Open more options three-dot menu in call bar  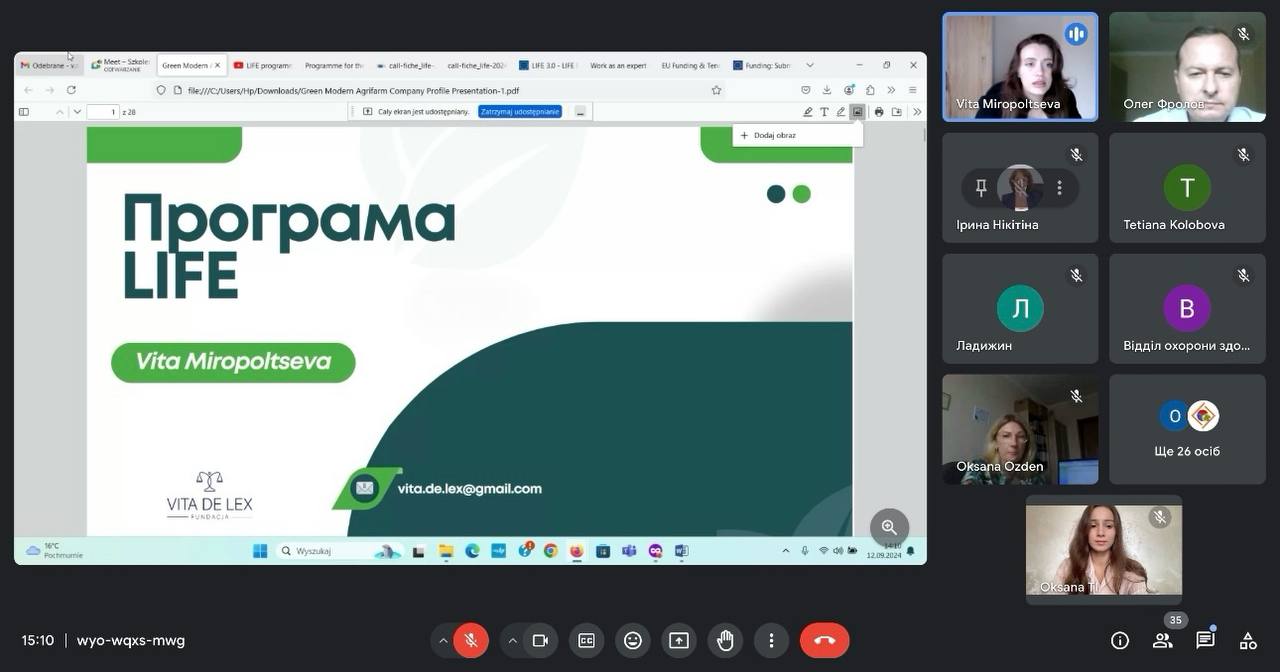(x=770, y=640)
